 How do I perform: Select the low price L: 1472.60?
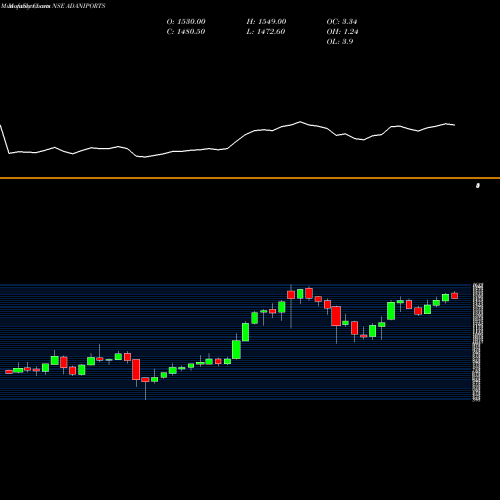coord(266,32)
